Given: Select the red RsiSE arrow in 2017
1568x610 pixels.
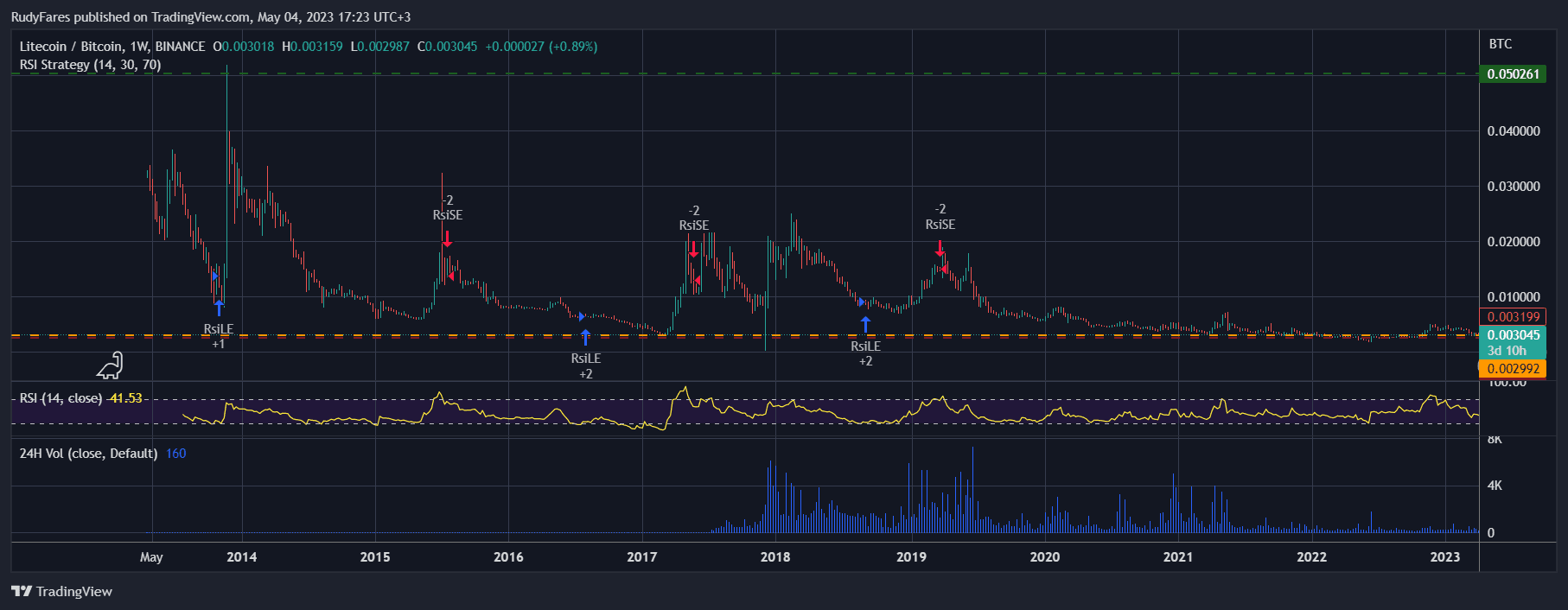Looking at the screenshot, I should (x=693, y=250).
